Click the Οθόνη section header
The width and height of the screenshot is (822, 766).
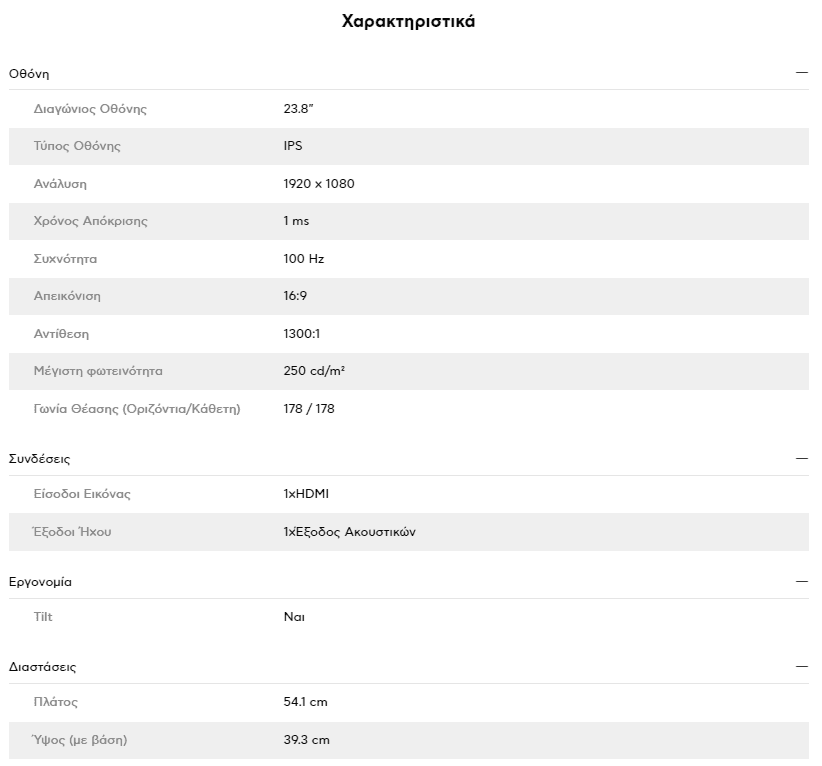[408, 73]
